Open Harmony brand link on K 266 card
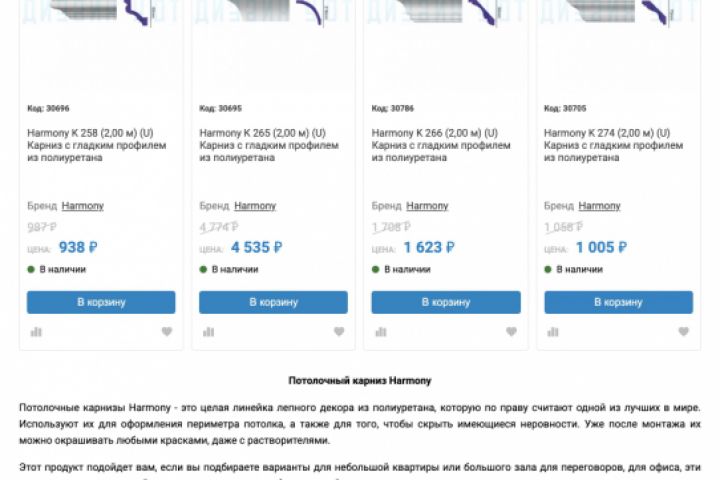This screenshot has height=480, width=720. (428, 206)
